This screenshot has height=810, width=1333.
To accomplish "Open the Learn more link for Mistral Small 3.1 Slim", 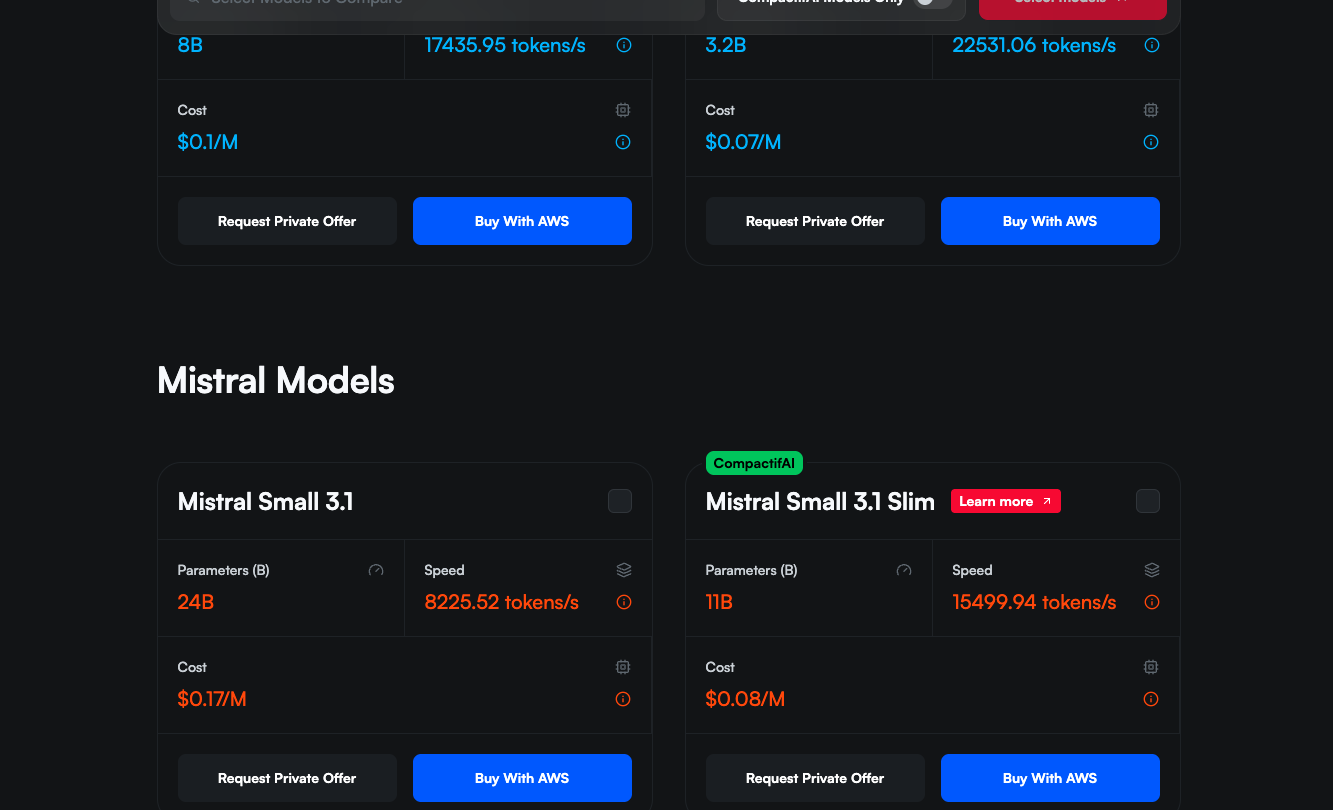I will pos(1005,501).
